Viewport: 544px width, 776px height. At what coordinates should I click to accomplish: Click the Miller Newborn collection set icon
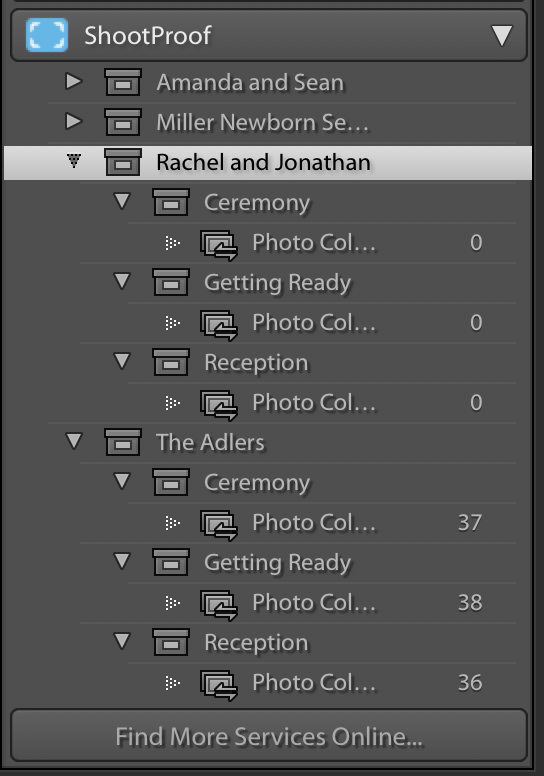click(x=123, y=122)
